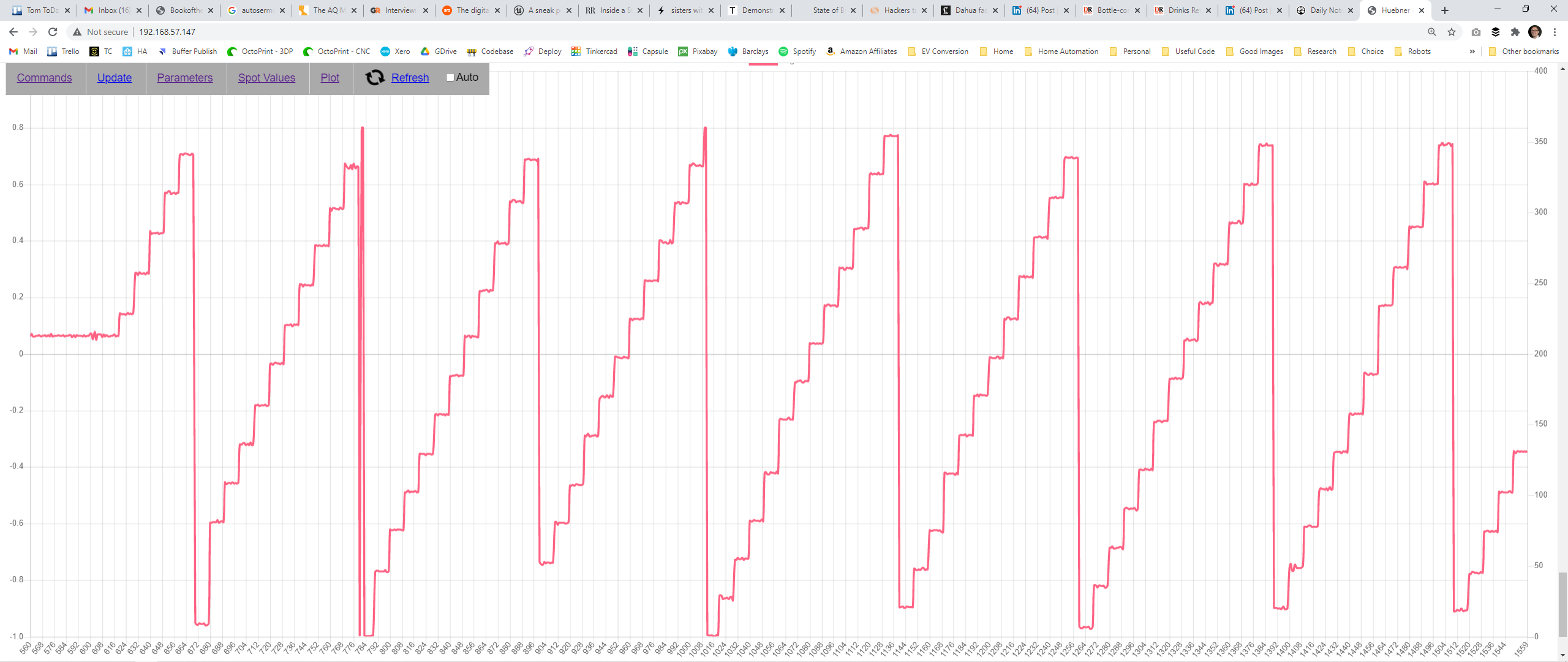The width and height of the screenshot is (1568, 662).
Task: Click the browser reload page button
Action: (53, 32)
